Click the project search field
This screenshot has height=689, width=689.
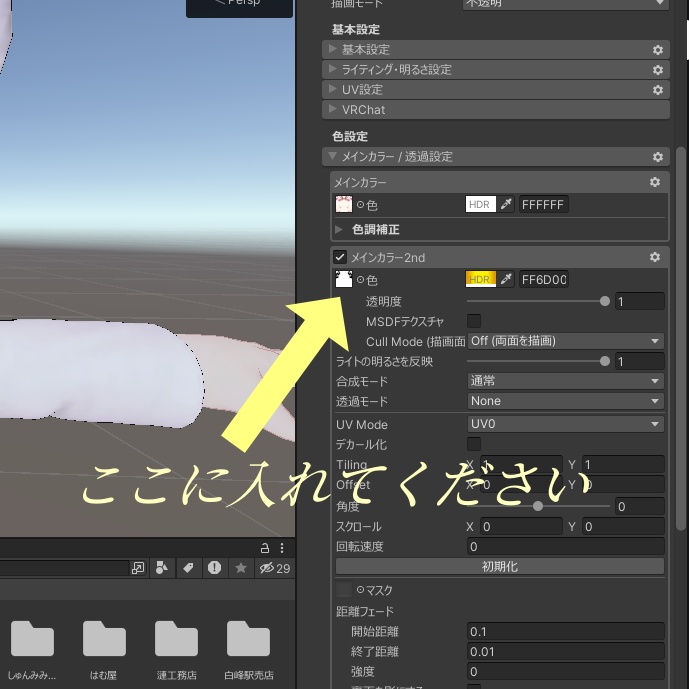[64, 568]
